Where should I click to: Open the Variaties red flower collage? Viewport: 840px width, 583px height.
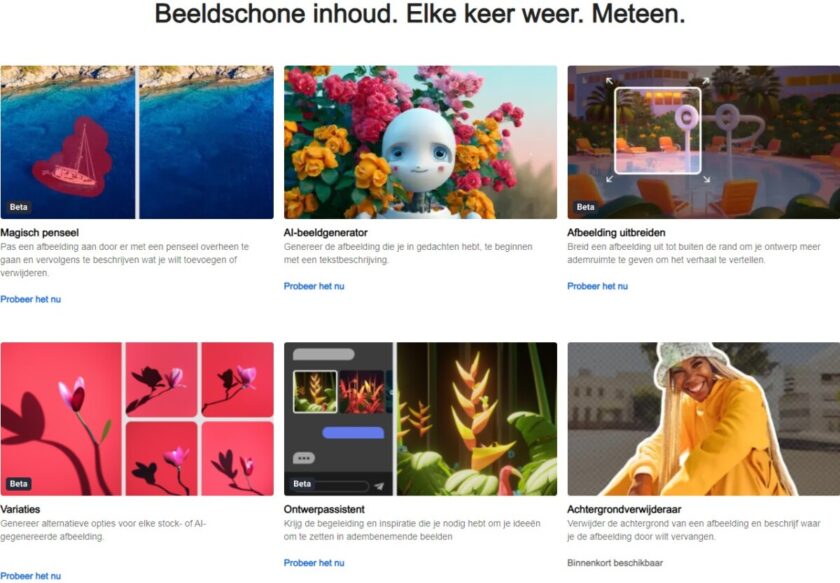[137, 418]
